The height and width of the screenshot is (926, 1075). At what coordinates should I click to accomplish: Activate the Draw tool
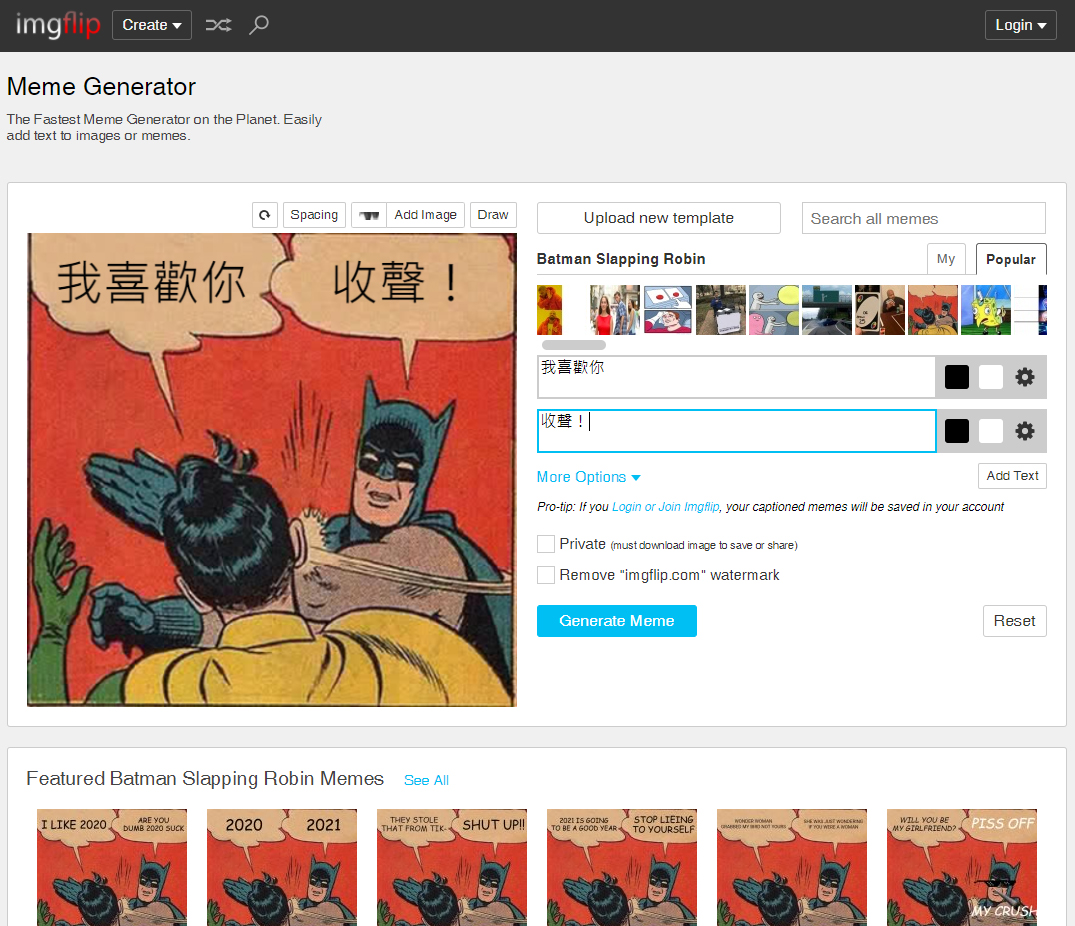pyautogui.click(x=493, y=215)
